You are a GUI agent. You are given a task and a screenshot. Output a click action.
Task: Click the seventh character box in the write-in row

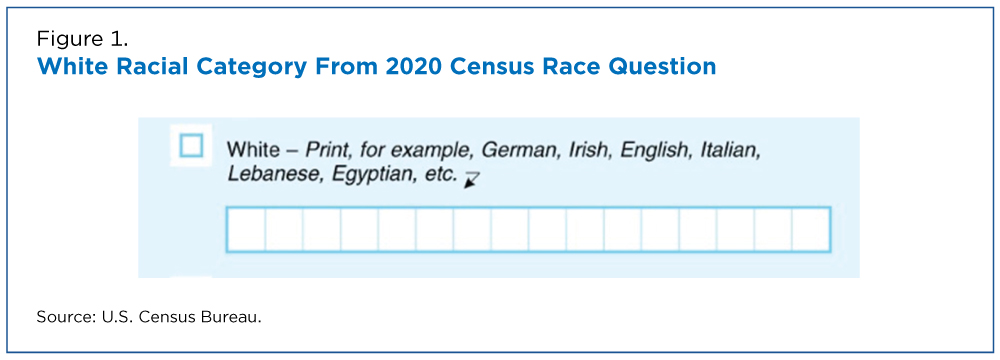(472, 229)
